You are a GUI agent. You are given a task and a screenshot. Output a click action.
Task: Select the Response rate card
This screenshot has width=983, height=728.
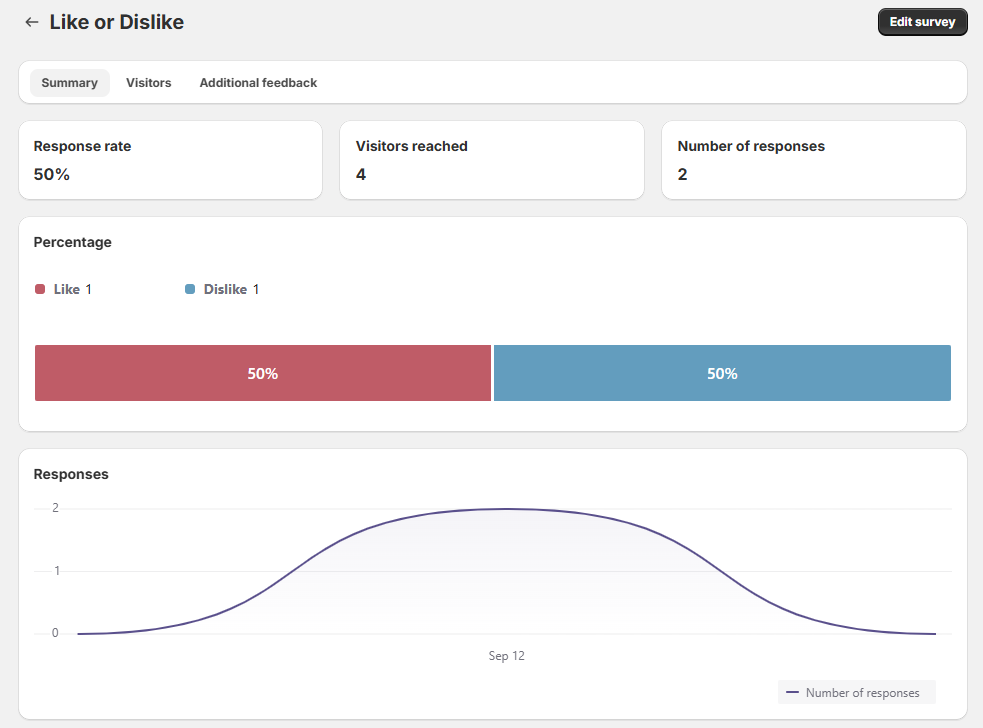point(170,160)
